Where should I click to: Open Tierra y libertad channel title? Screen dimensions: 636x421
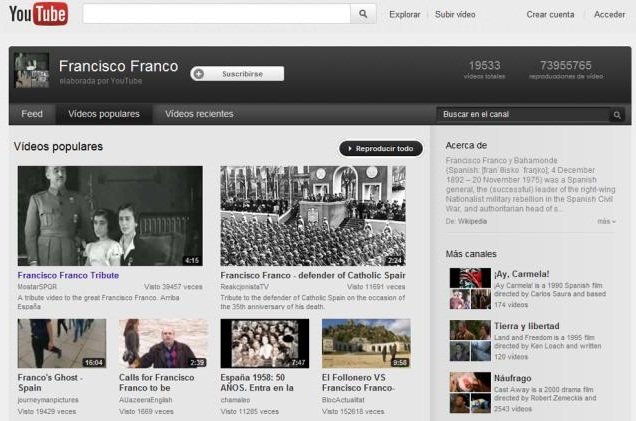point(526,326)
